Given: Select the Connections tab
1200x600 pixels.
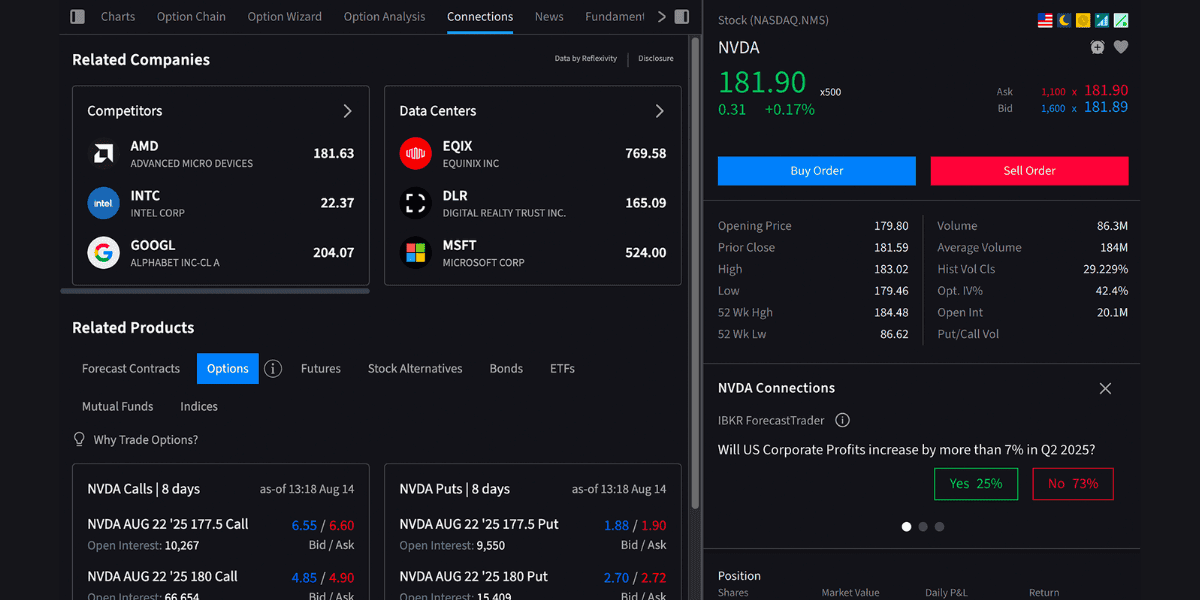Looking at the screenshot, I should pos(480,17).
